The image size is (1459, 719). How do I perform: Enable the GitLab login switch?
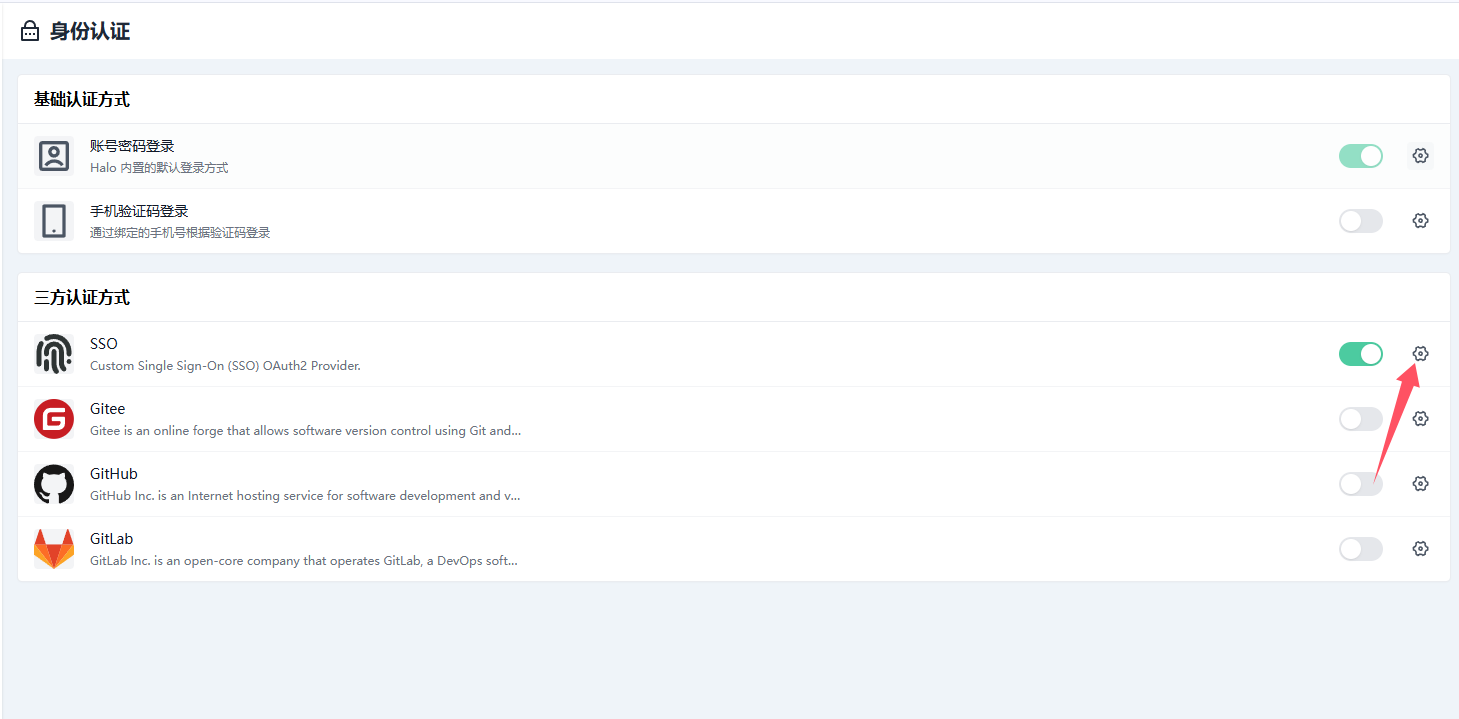(1361, 549)
